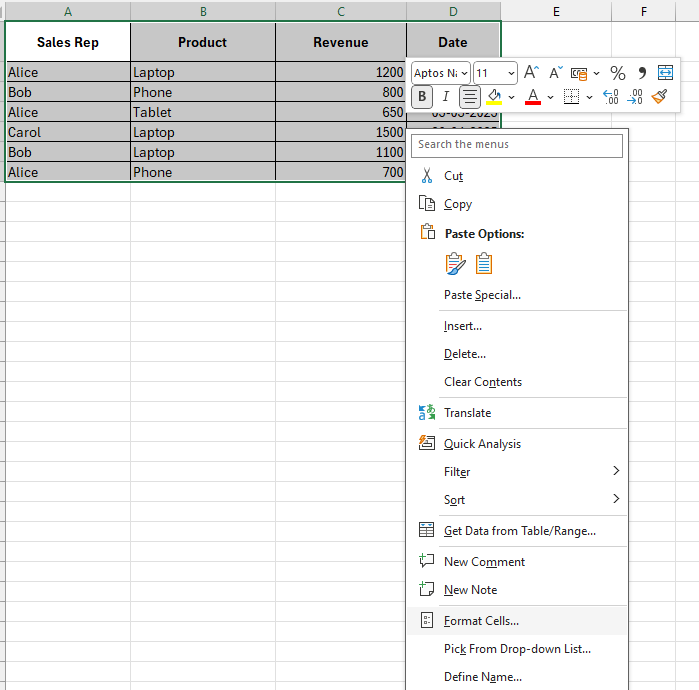Open Paste Special dialog
The image size is (699, 690).
517,295
